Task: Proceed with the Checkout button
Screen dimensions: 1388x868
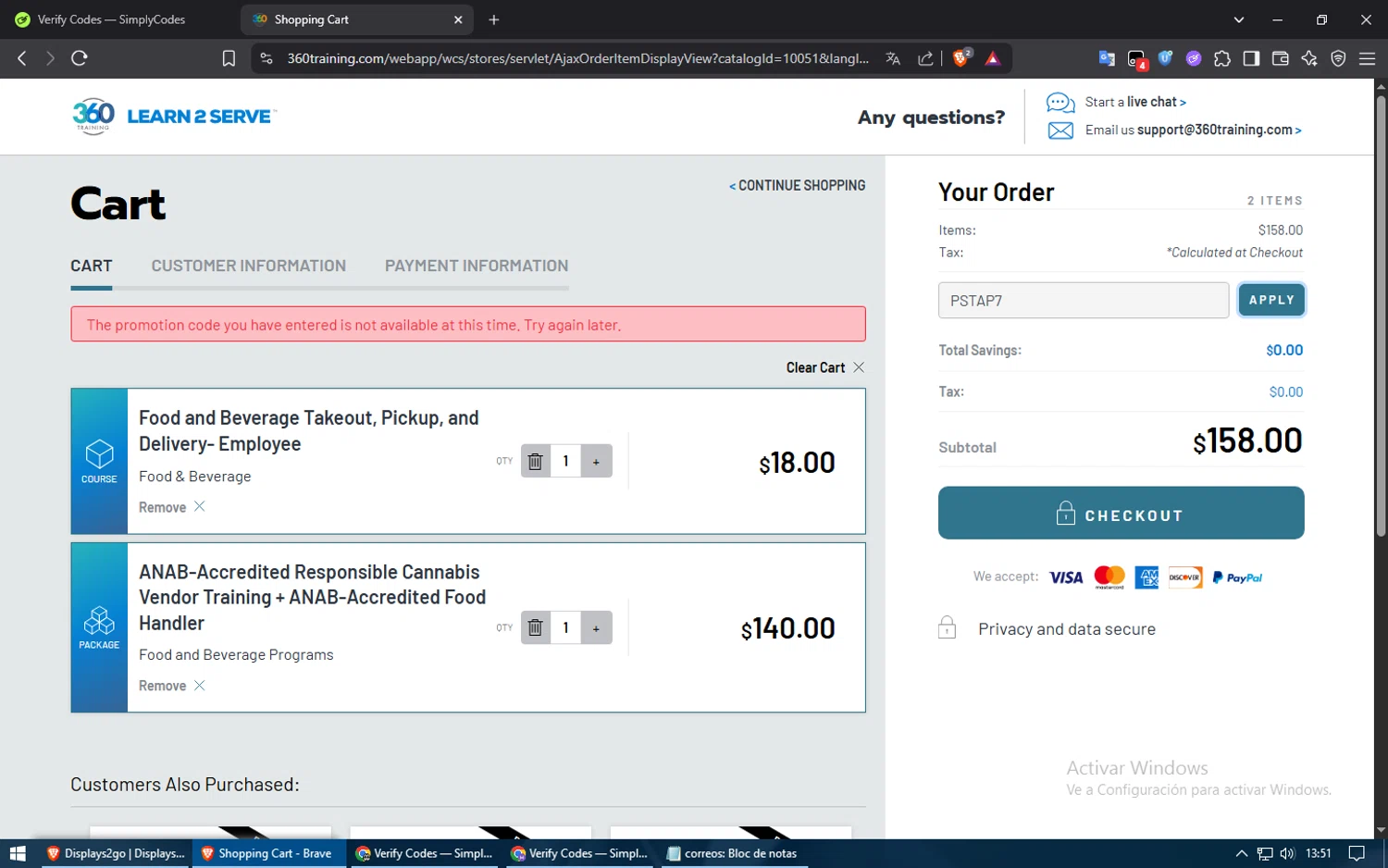Action: tap(1122, 513)
